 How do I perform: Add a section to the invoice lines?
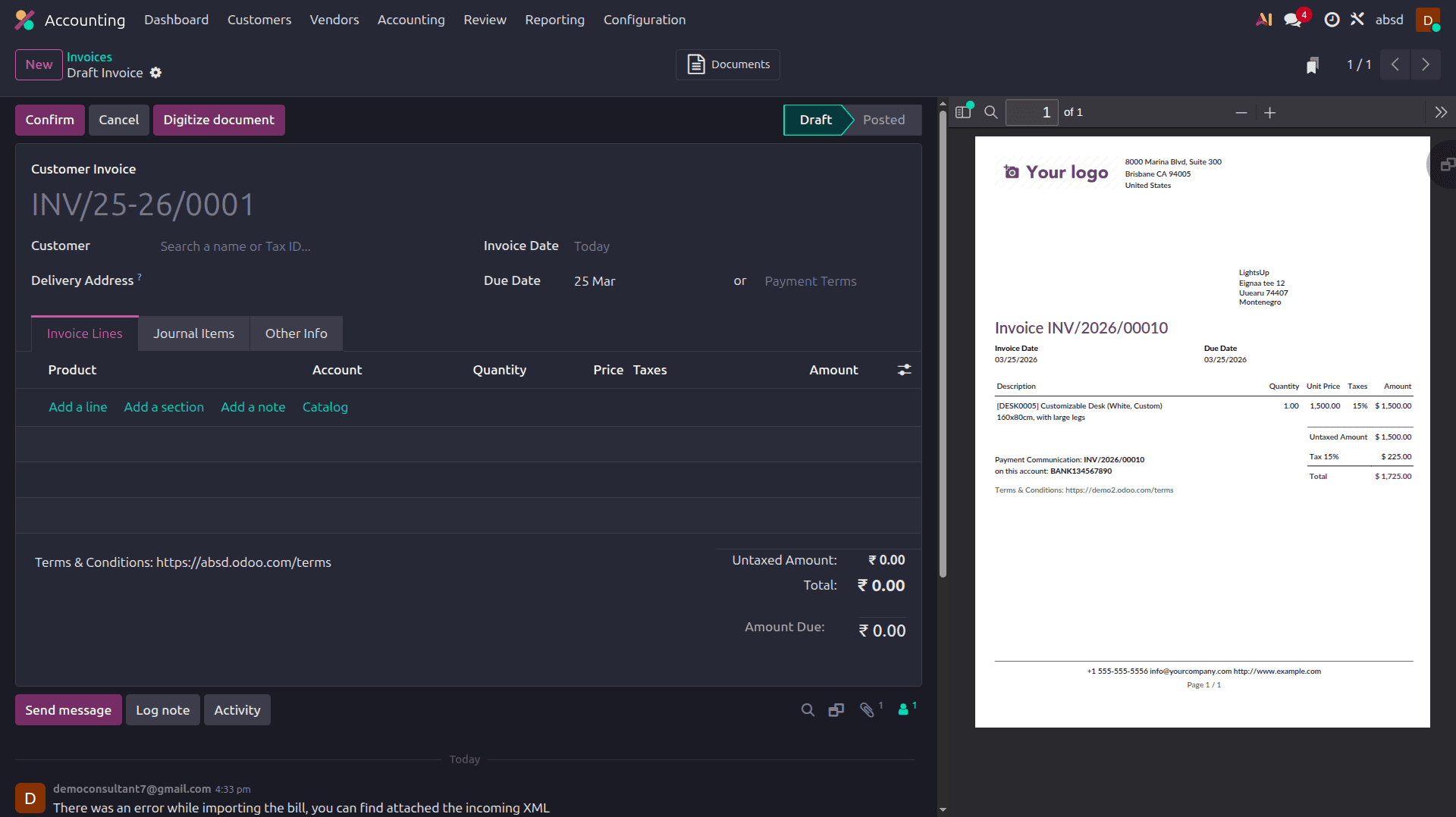tap(164, 407)
